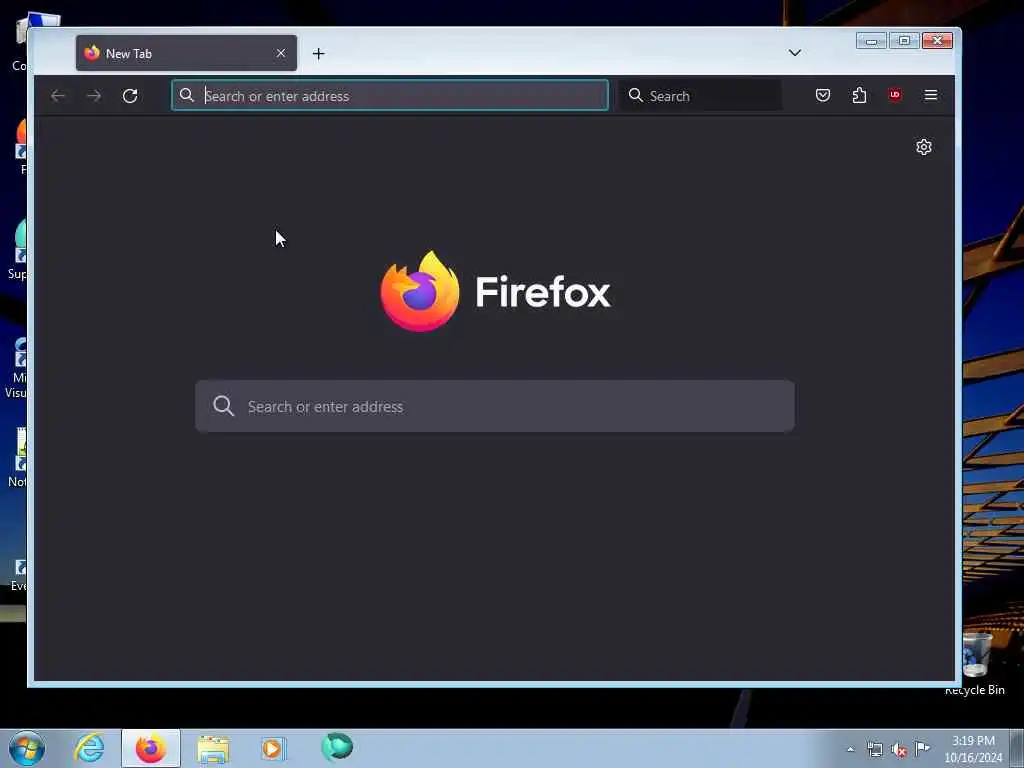
Task: Select the Recycle Bin desktop icon
Action: tap(976, 665)
